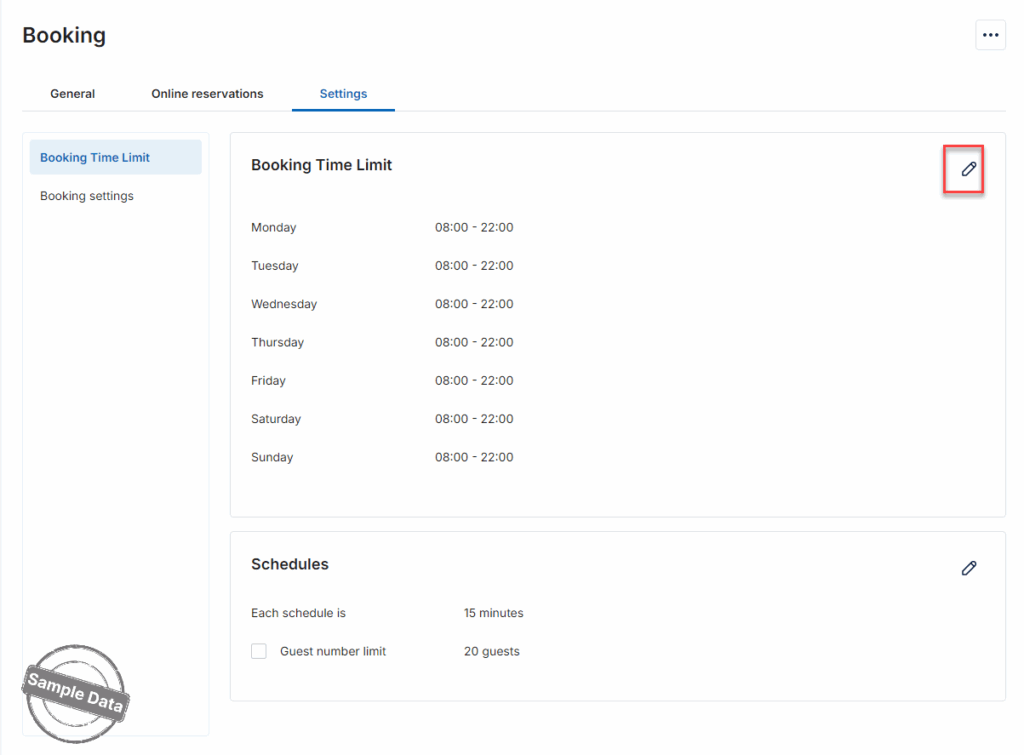This screenshot has height=755, width=1024.
Task: Select Booking Time Limit in the sidebar
Action: point(95,158)
